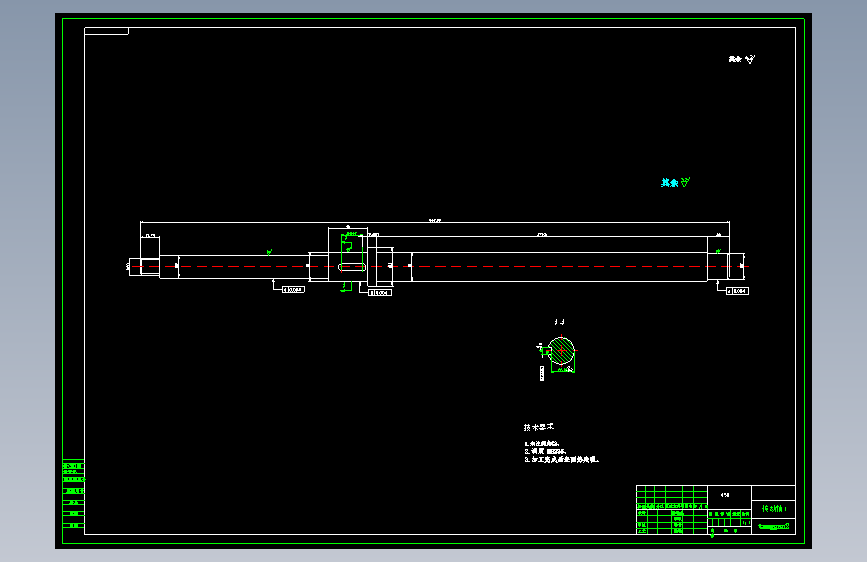
Task: Click the cyan surface-roughness note above the shaft
Action: pyautogui.click(x=675, y=182)
